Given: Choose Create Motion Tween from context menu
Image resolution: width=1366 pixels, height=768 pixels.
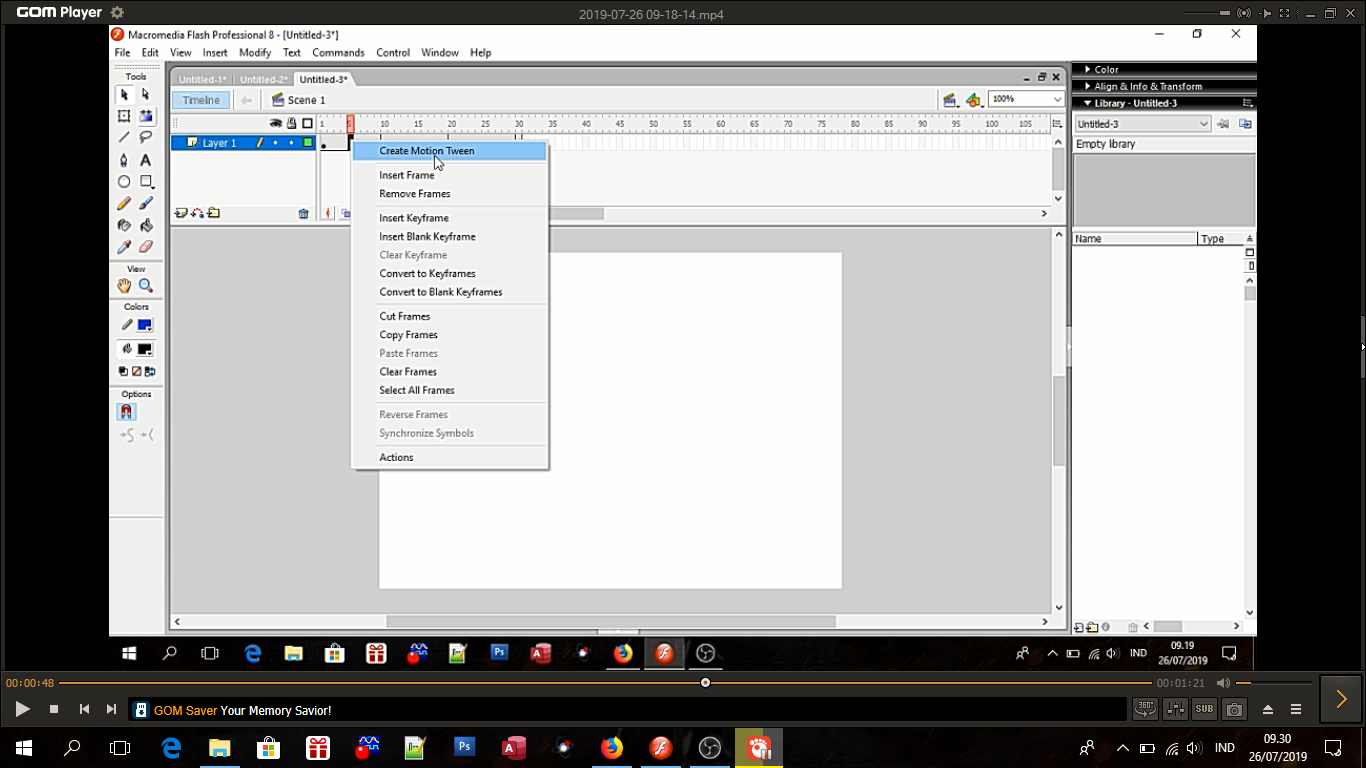Looking at the screenshot, I should [x=427, y=151].
